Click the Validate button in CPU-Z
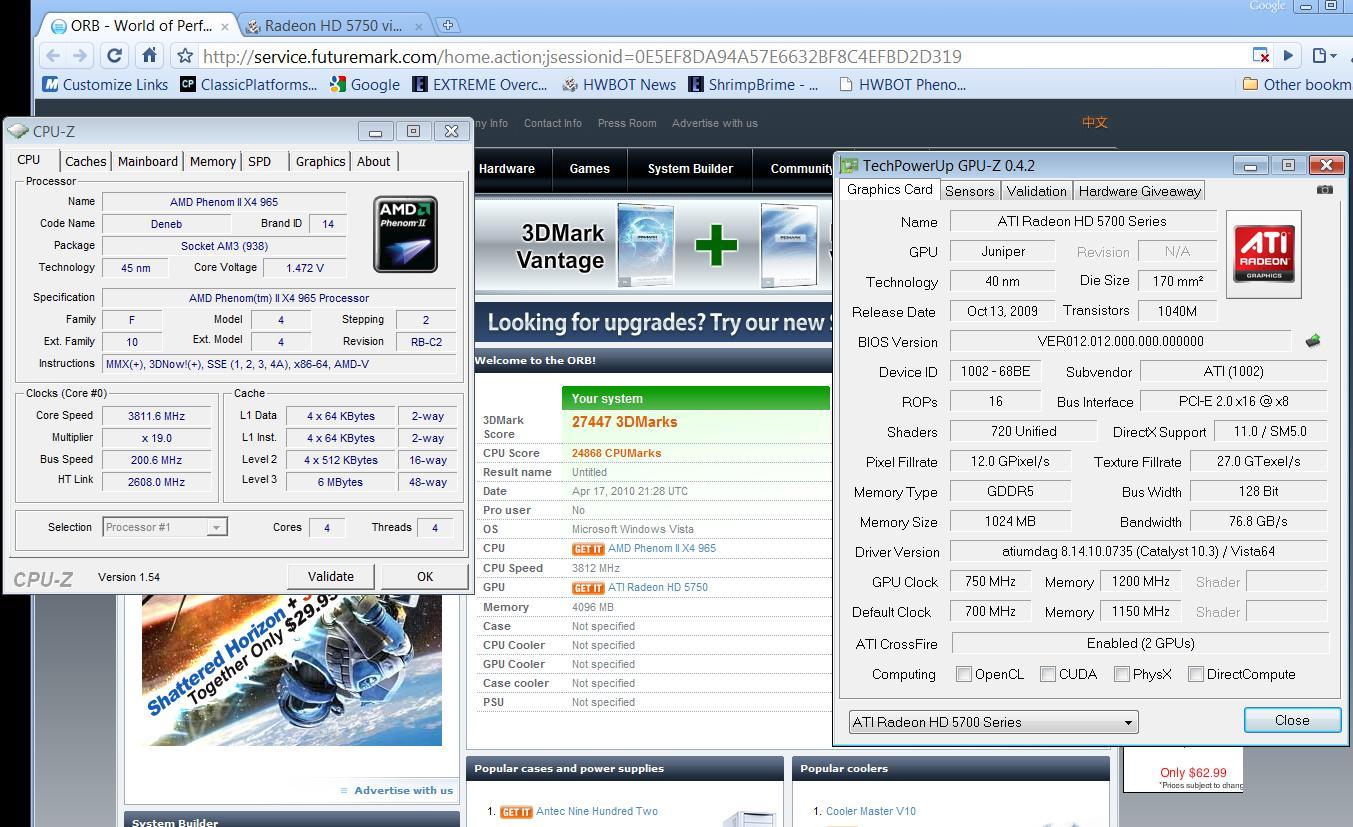 point(331,576)
